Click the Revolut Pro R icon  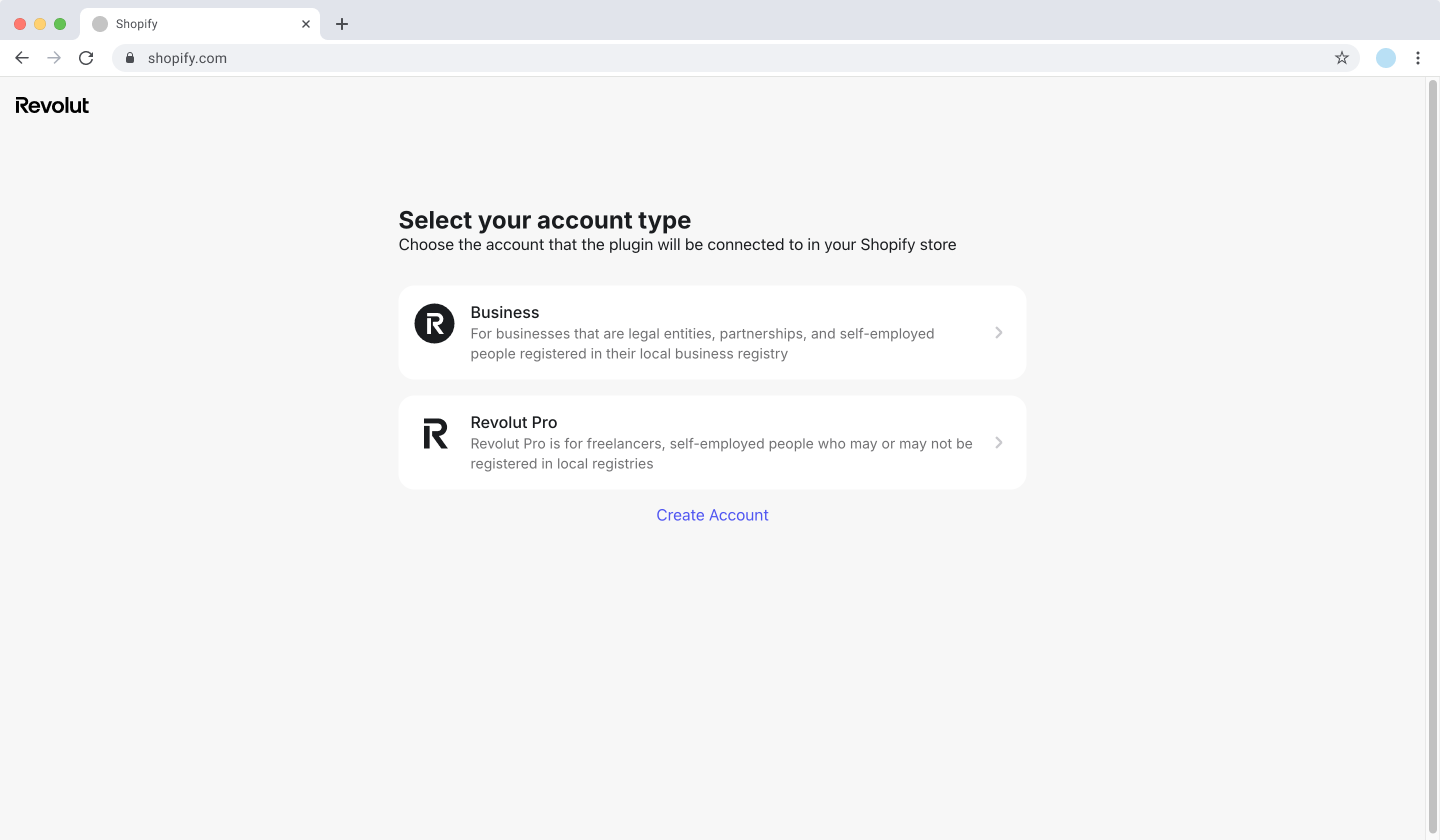click(x=435, y=434)
